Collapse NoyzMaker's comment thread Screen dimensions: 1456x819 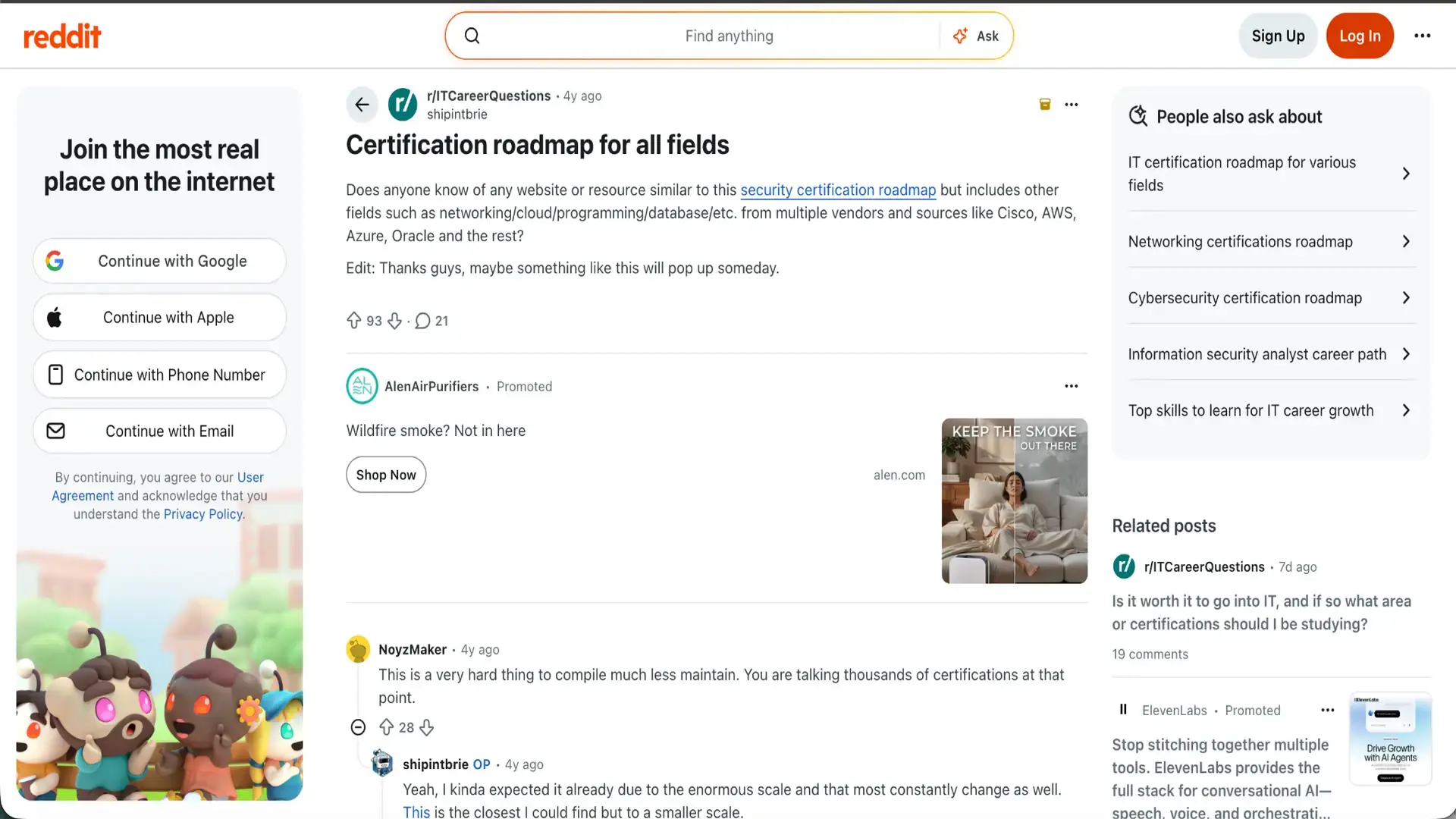point(358,727)
